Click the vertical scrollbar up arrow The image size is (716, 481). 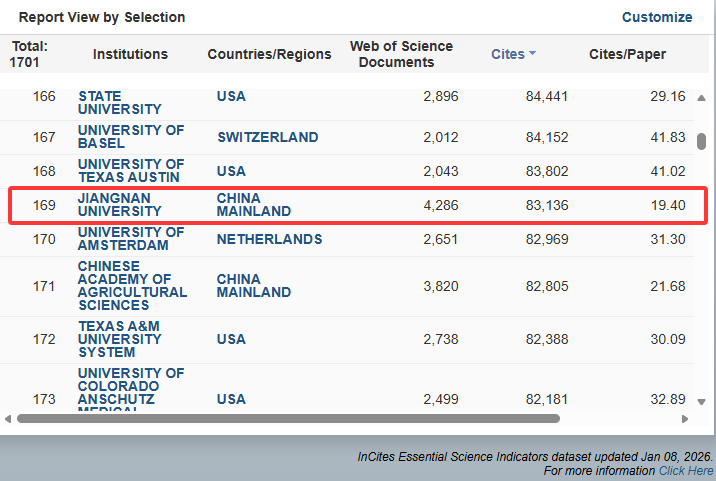(701, 98)
